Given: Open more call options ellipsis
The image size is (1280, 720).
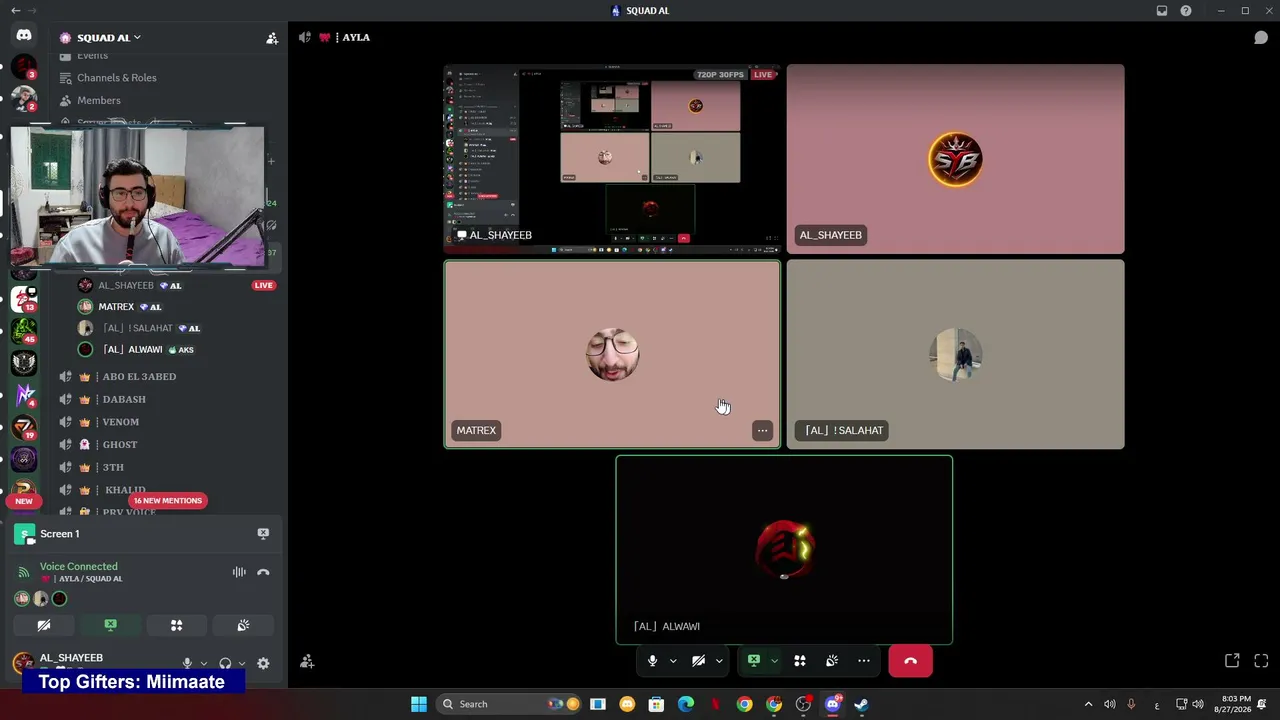Looking at the screenshot, I should coord(864,661).
